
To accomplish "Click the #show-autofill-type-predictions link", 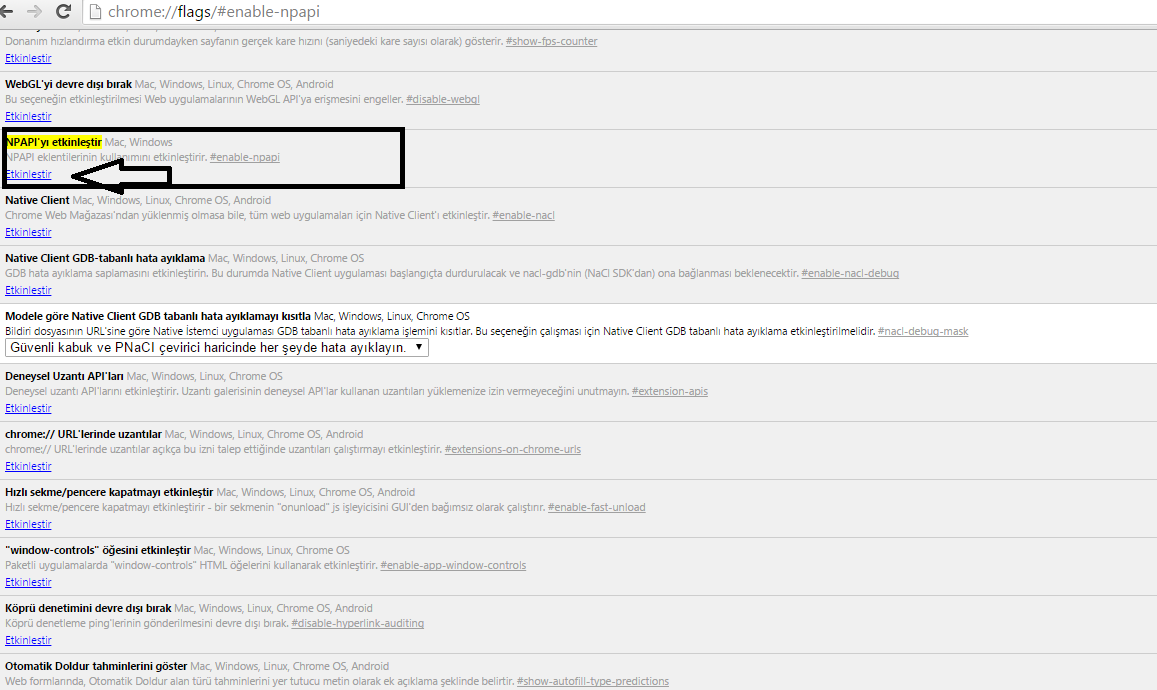I will click(593, 681).
